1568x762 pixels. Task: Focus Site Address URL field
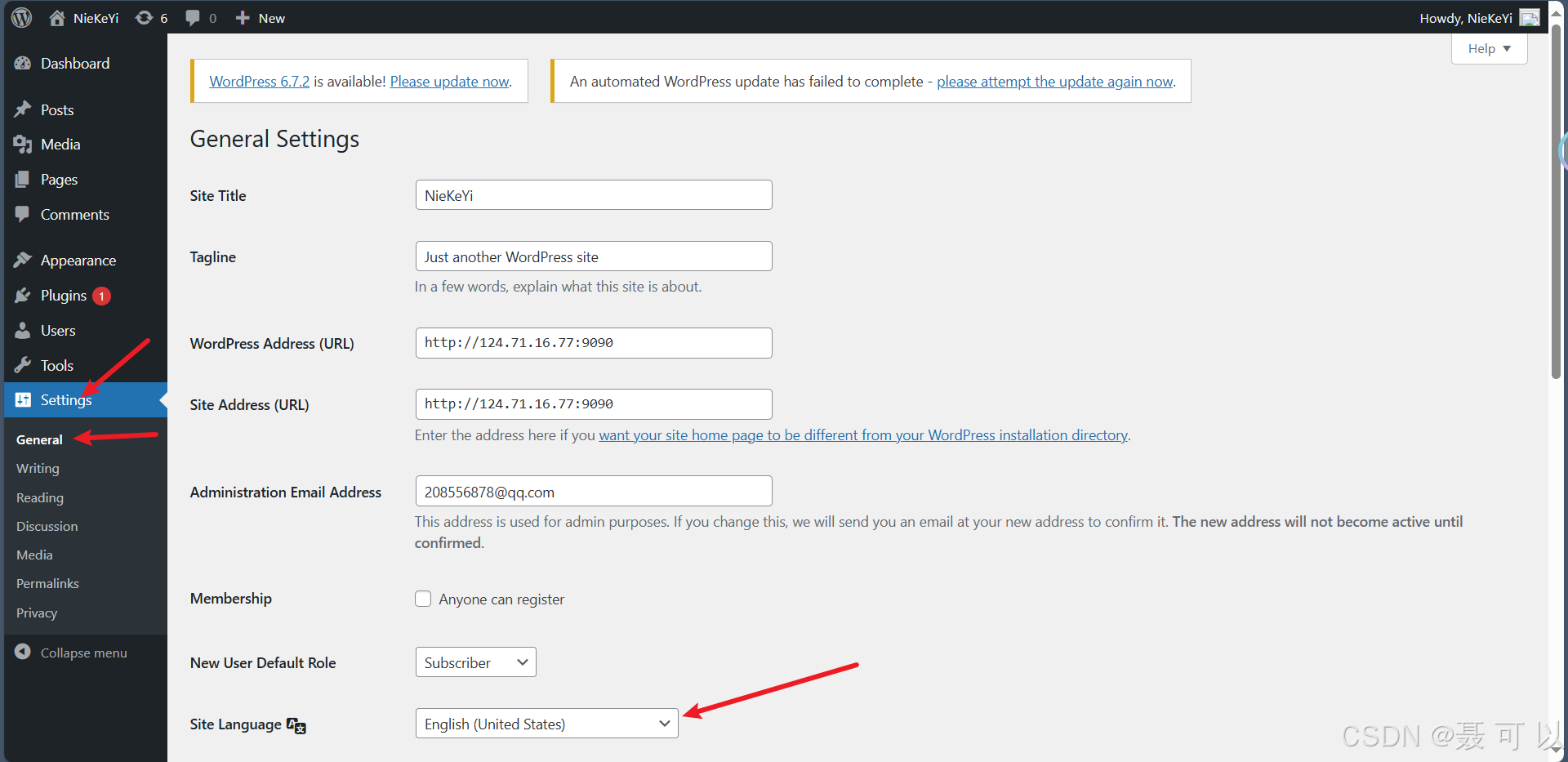(594, 404)
